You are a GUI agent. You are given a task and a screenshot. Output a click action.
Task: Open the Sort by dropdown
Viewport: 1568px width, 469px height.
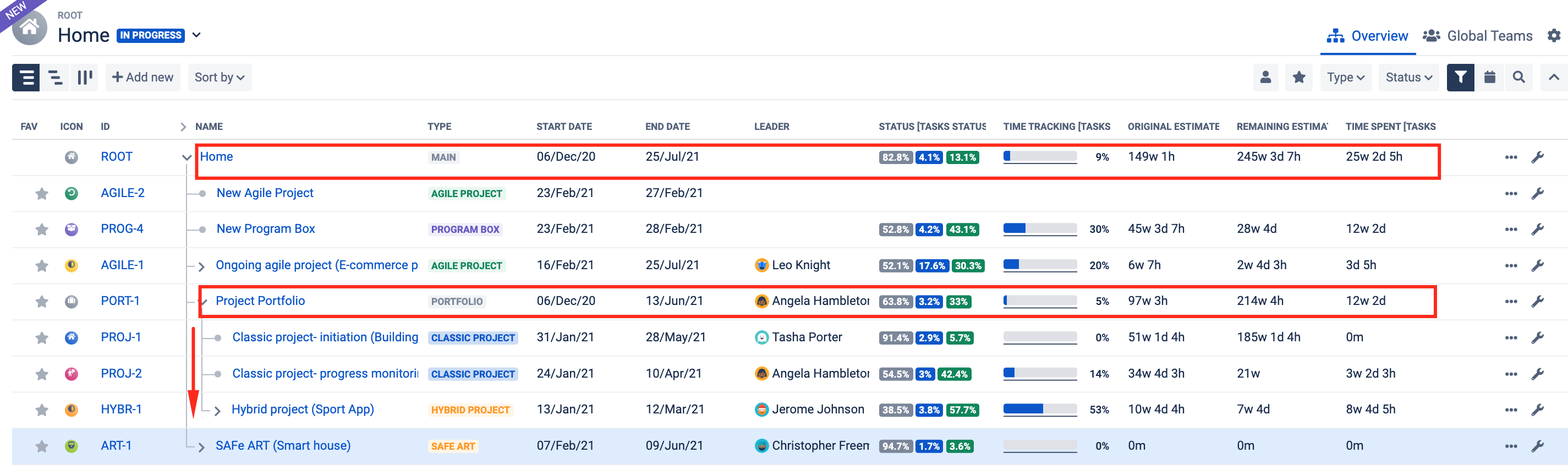coord(220,78)
